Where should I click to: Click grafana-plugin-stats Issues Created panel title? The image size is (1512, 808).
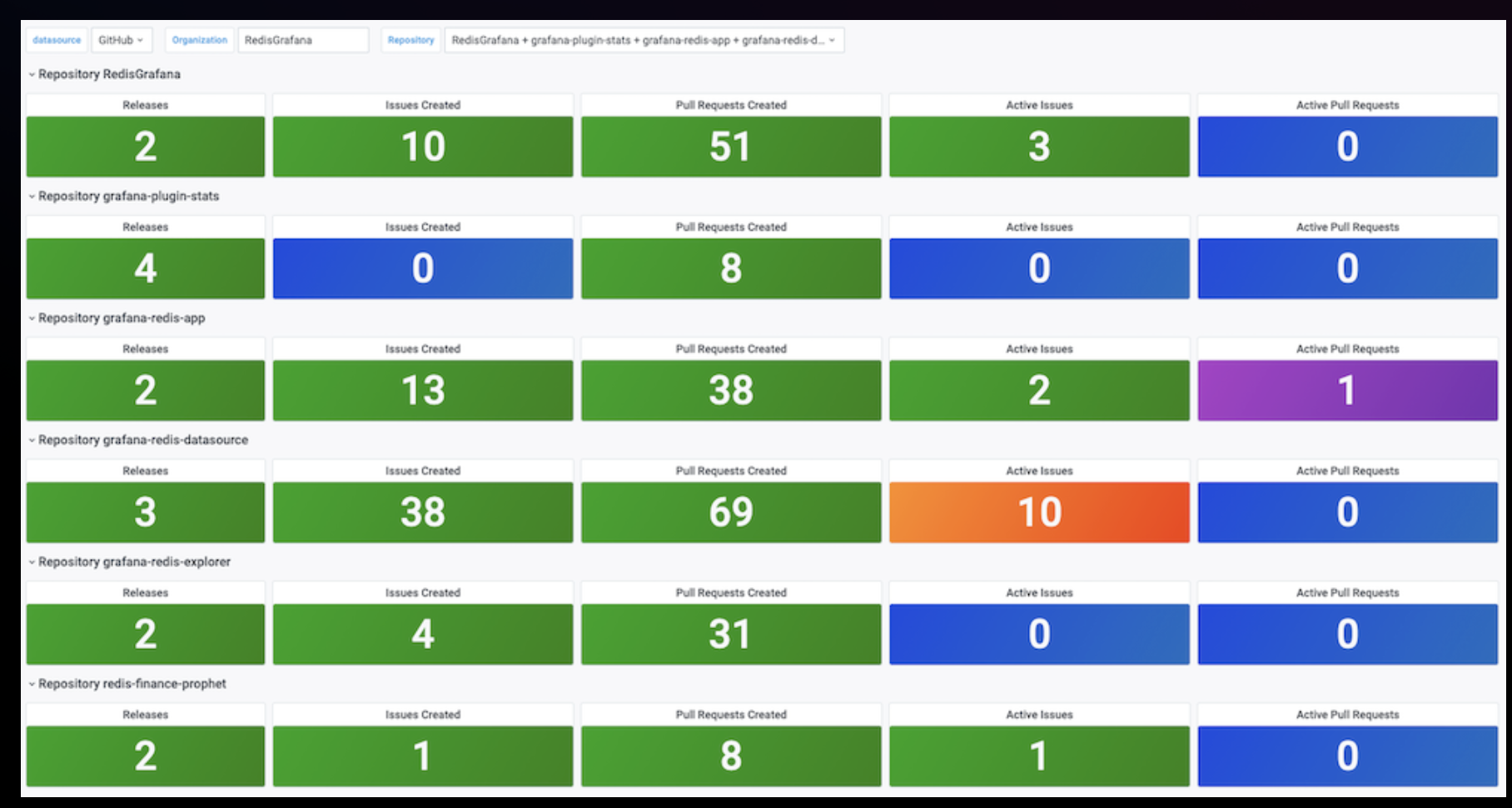click(x=423, y=227)
